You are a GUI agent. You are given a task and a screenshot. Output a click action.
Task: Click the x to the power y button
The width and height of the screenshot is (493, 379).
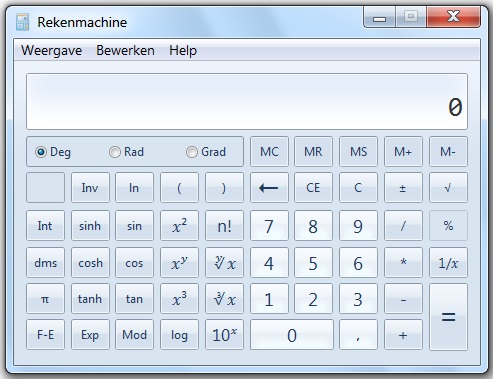[179, 263]
